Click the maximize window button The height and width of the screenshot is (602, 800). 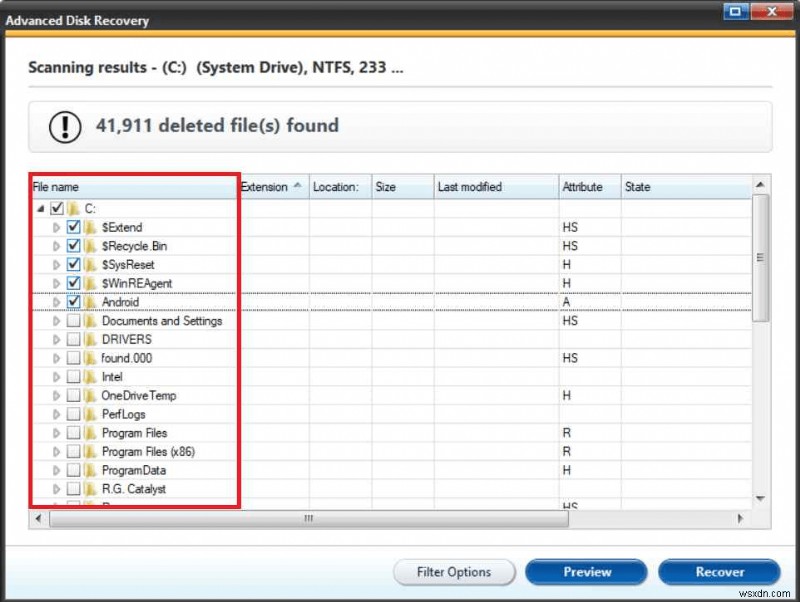[736, 11]
